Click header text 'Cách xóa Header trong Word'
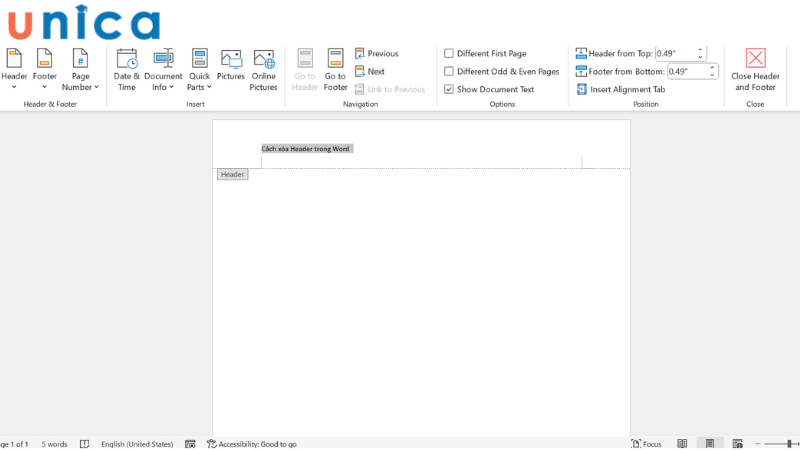This screenshot has width=800, height=450. (x=306, y=149)
